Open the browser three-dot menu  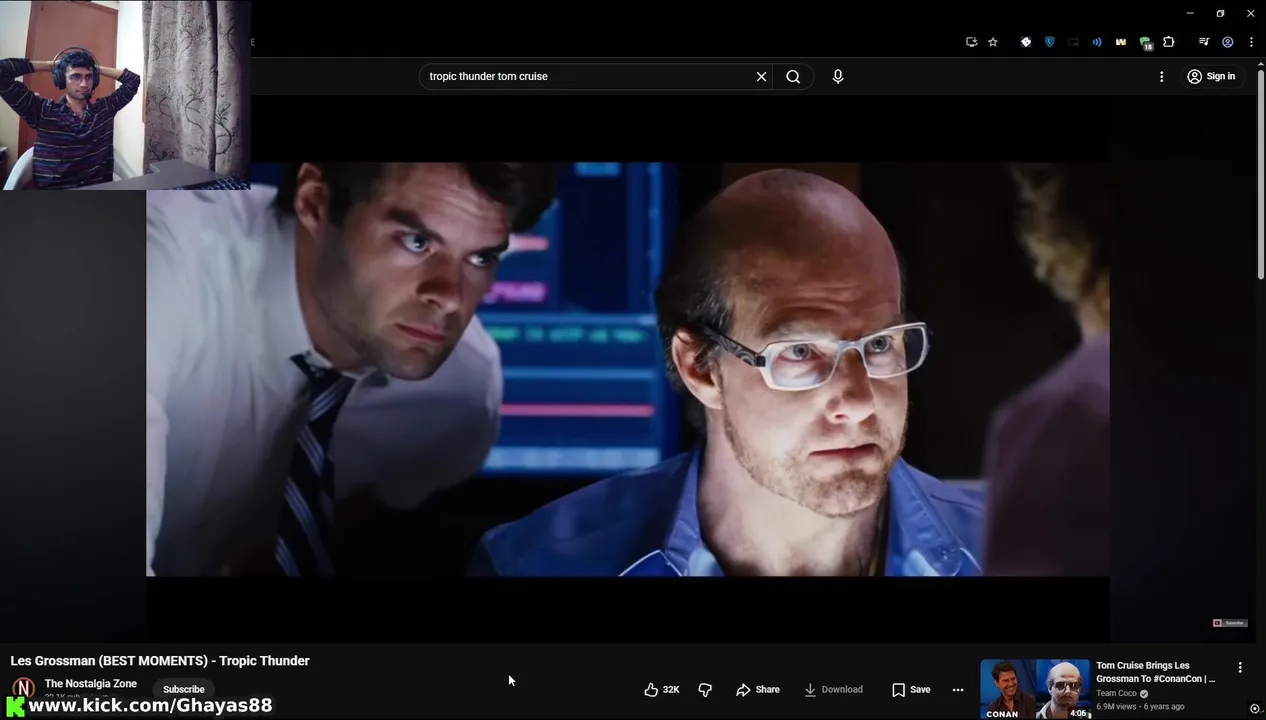1251,42
